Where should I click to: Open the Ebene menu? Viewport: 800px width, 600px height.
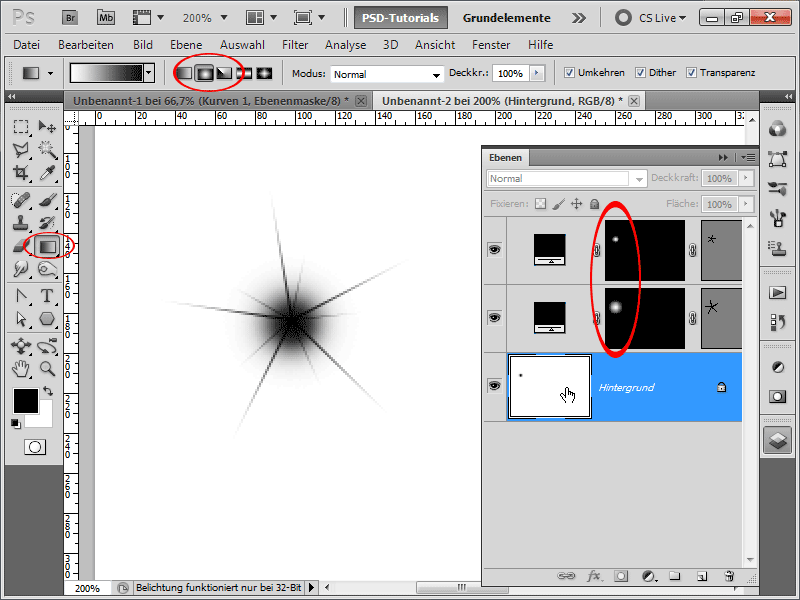point(186,45)
